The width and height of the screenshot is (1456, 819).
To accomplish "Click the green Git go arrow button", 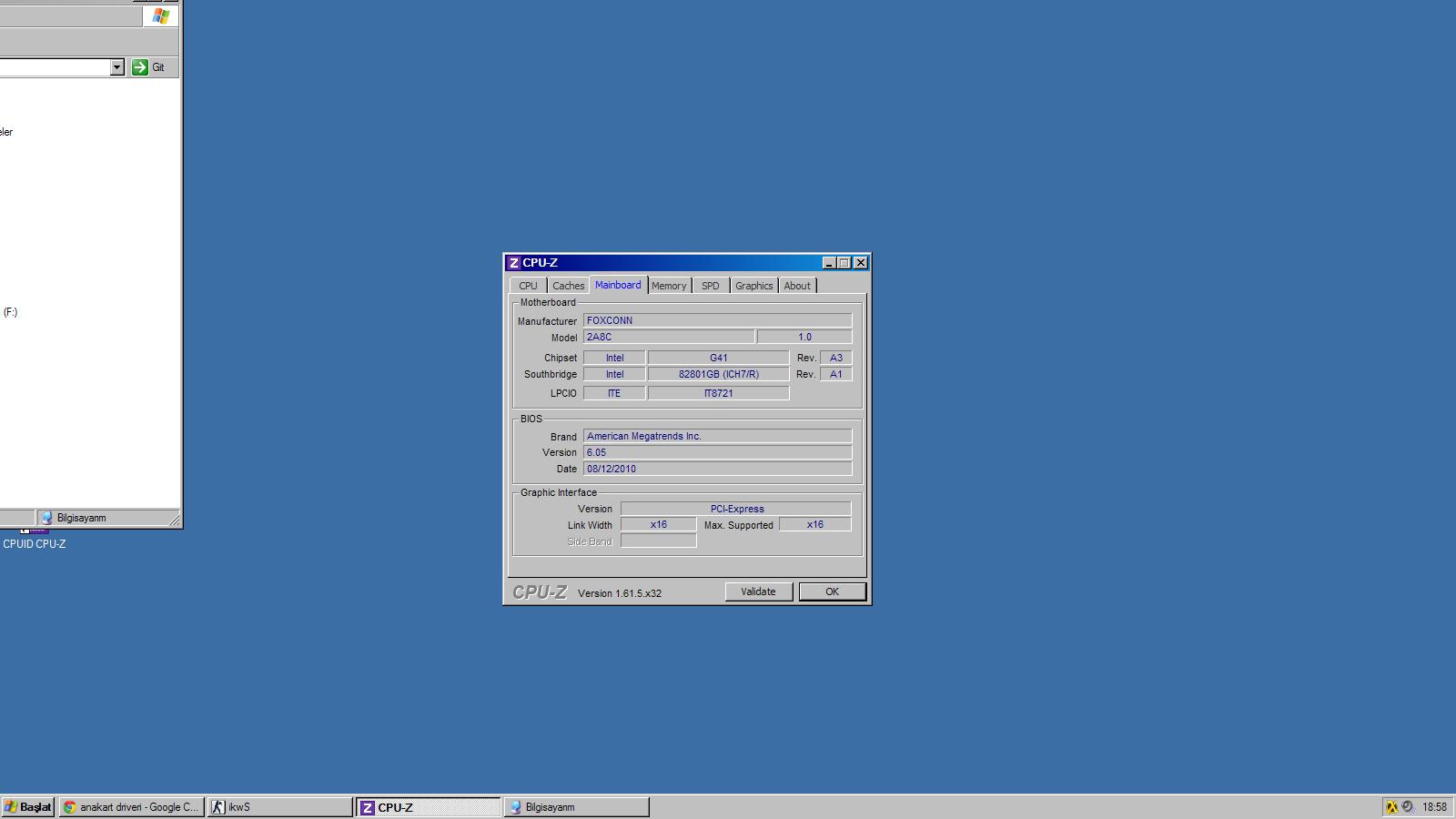I will pyautogui.click(x=140, y=67).
